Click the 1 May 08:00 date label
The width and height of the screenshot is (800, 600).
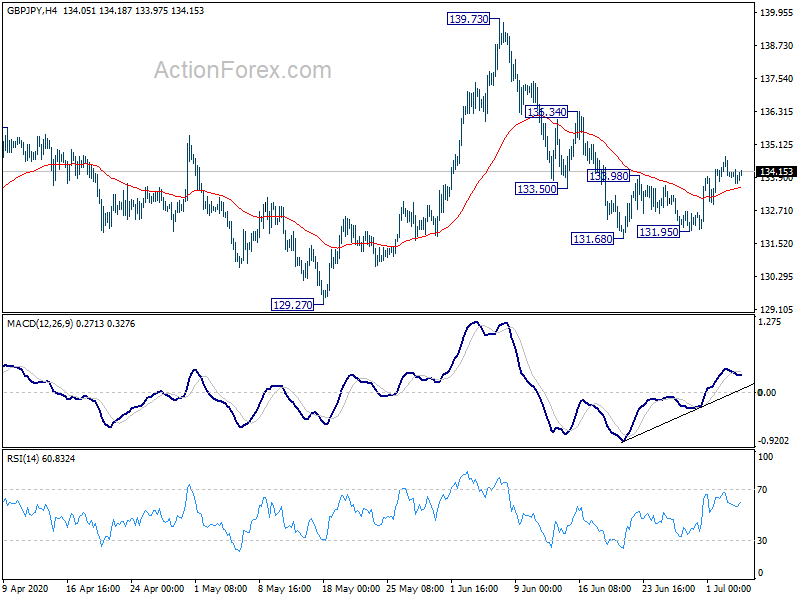tap(220, 589)
